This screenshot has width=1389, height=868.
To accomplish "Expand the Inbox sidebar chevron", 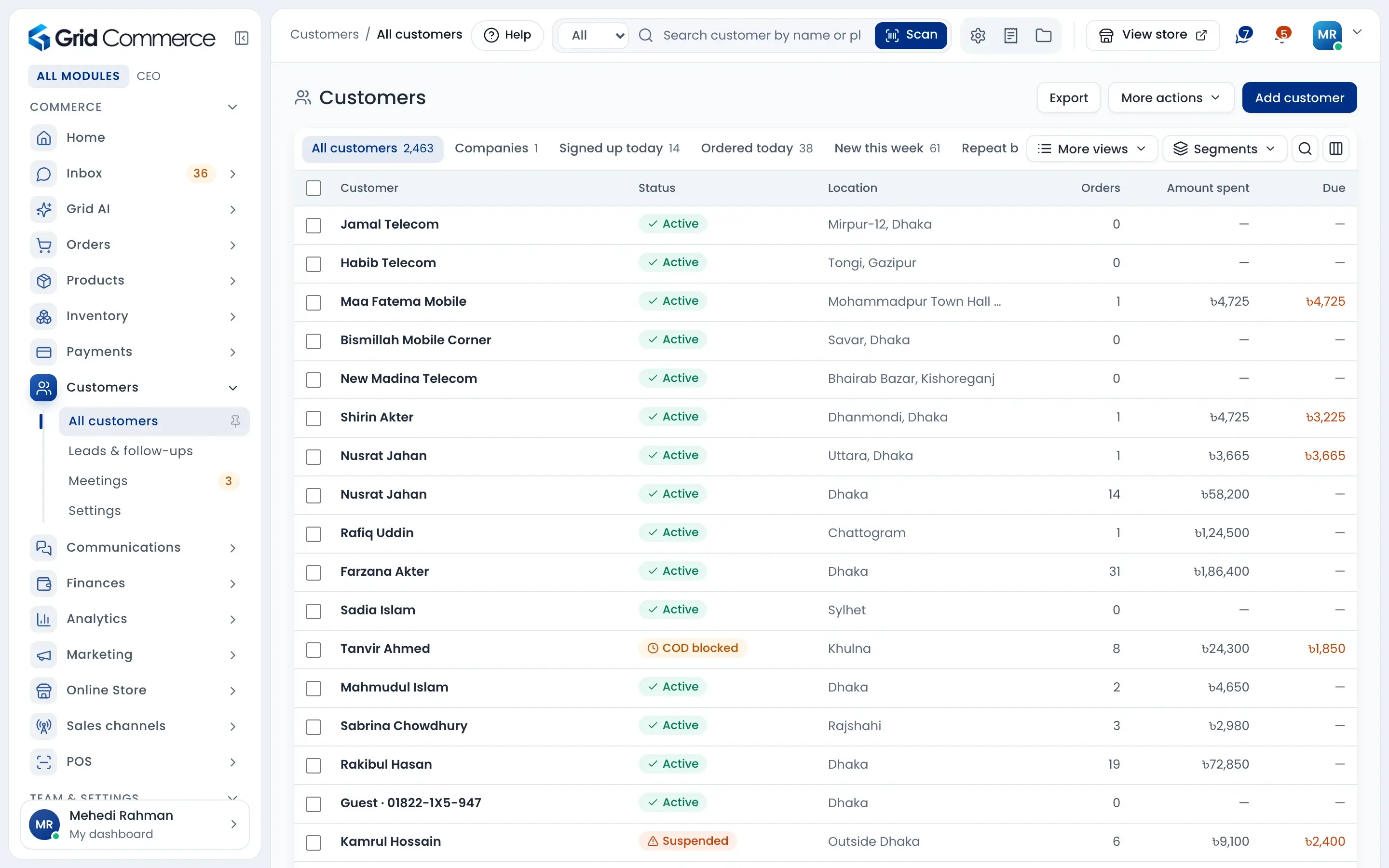I will (232, 174).
